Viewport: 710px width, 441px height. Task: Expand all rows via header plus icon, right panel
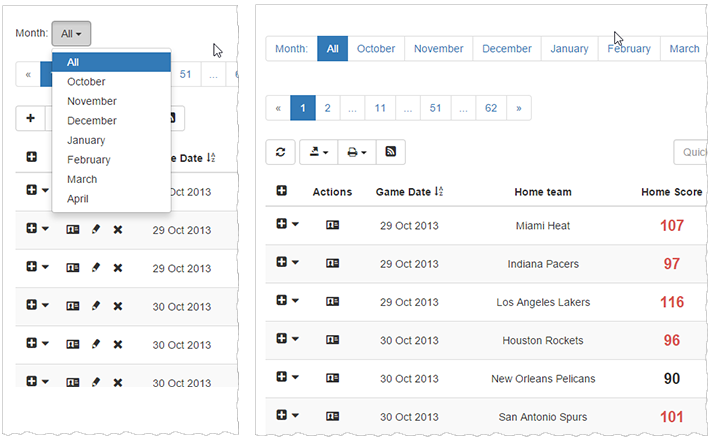pyautogui.click(x=282, y=191)
